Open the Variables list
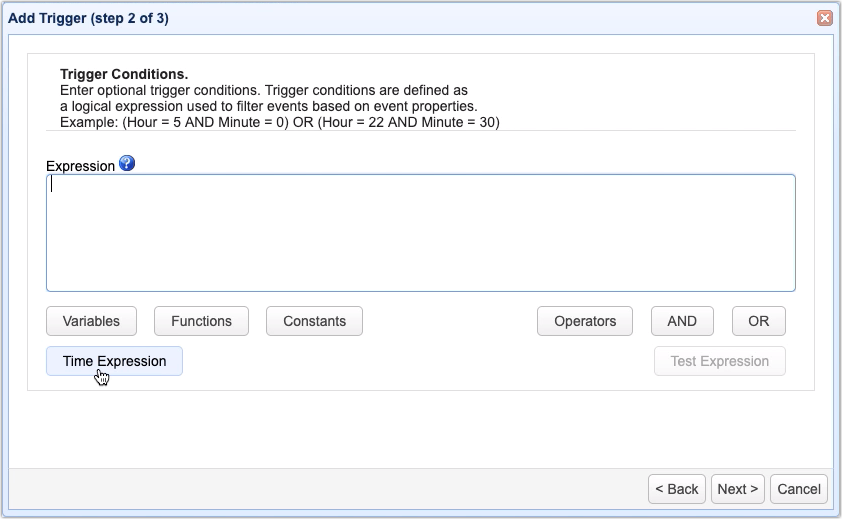The image size is (842, 519). (91, 321)
